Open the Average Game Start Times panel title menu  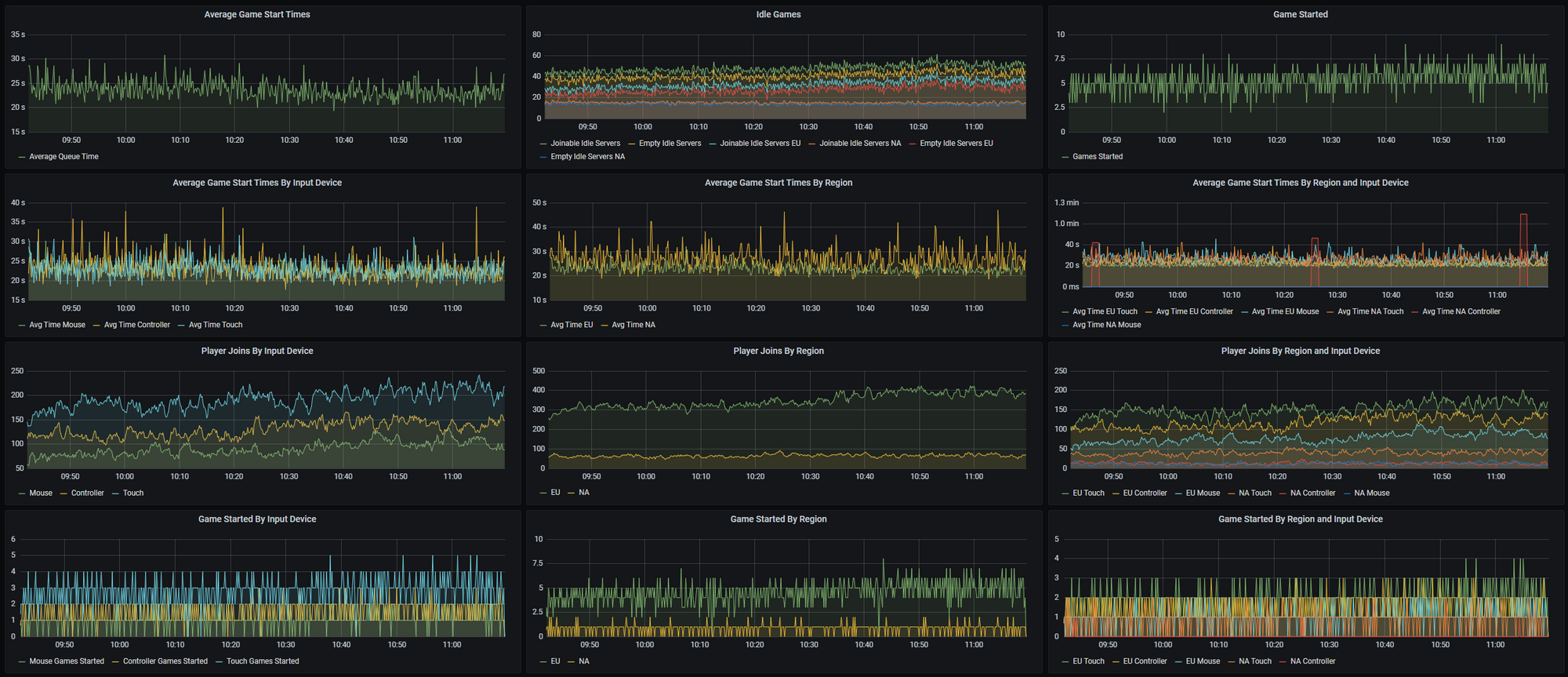(x=257, y=15)
